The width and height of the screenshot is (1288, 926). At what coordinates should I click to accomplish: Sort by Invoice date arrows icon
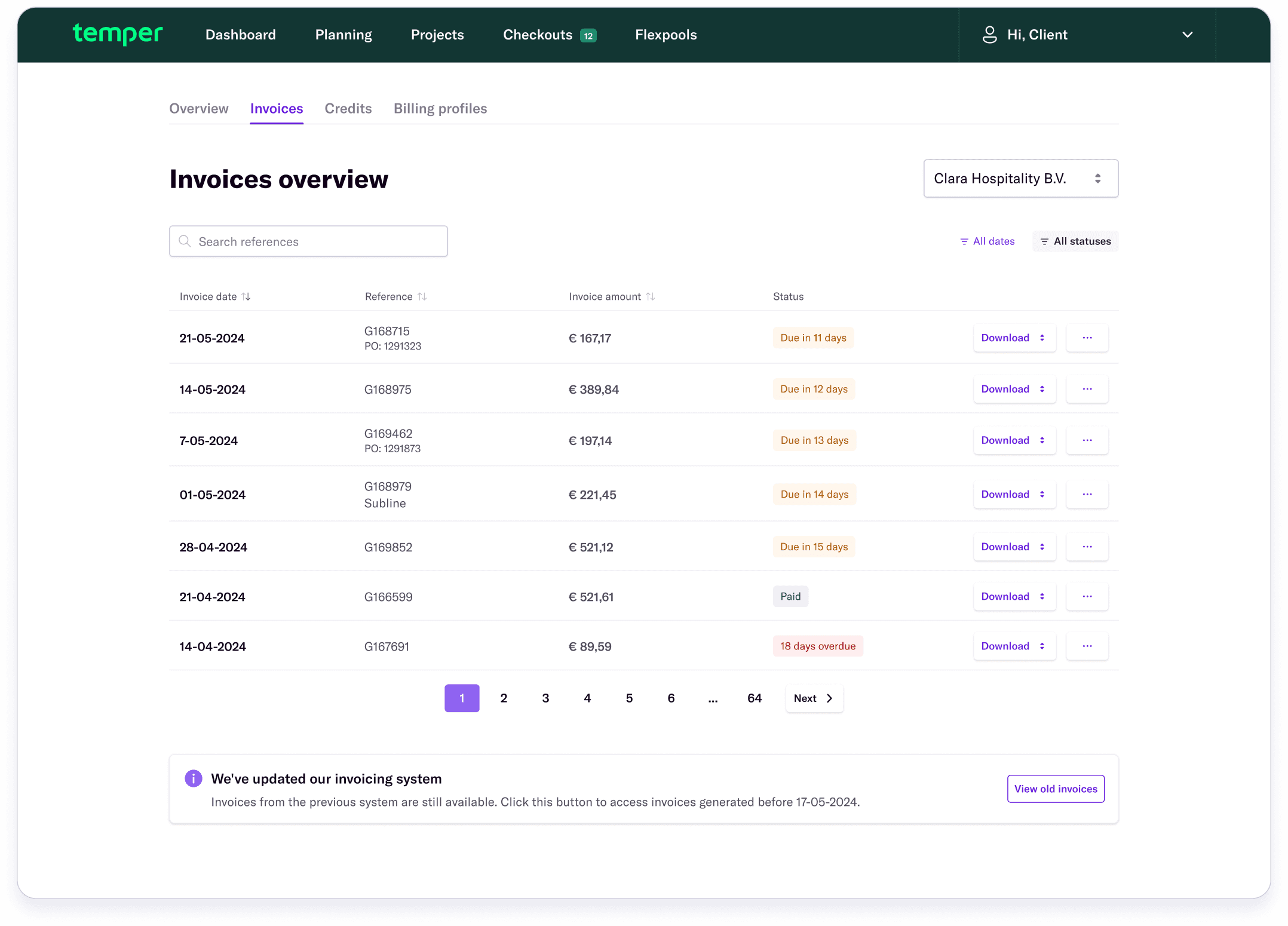pos(246,296)
